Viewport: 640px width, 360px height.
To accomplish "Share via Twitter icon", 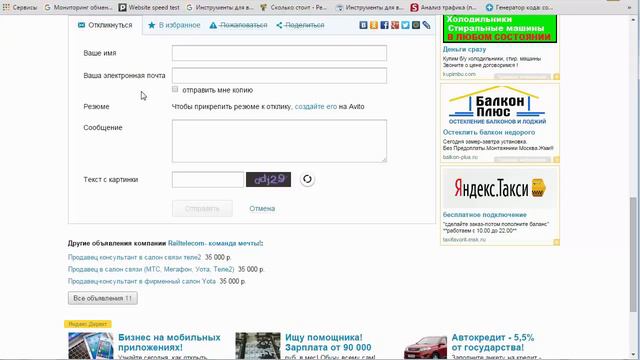I will point(405,25).
